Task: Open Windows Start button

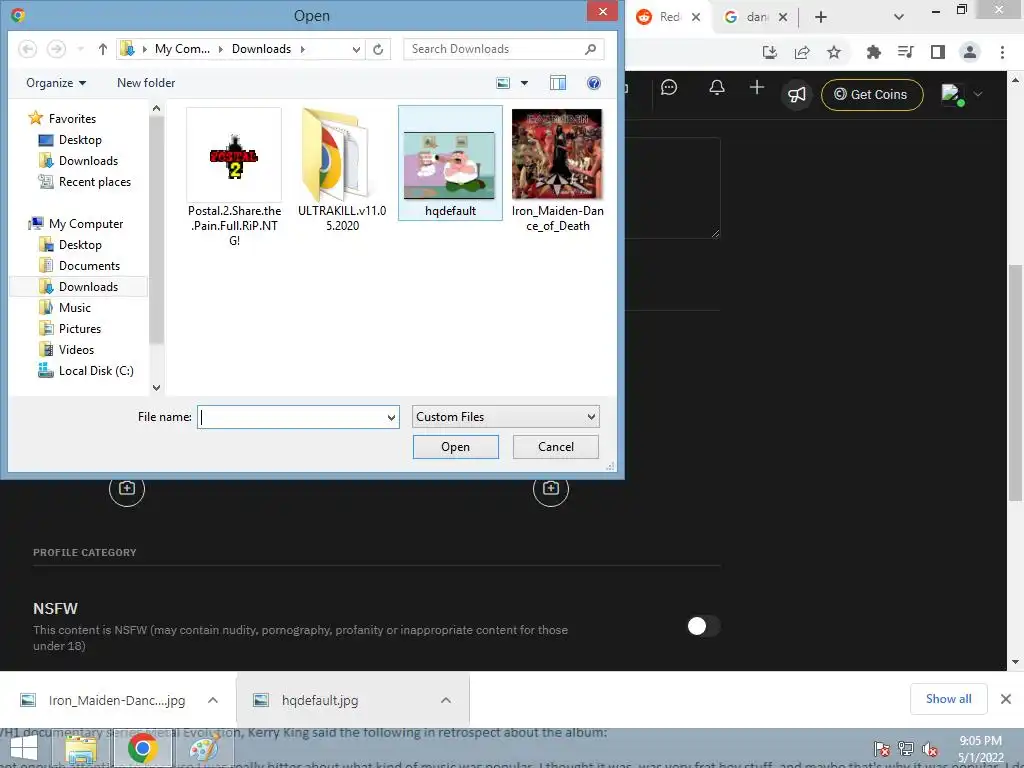Action: (24, 748)
